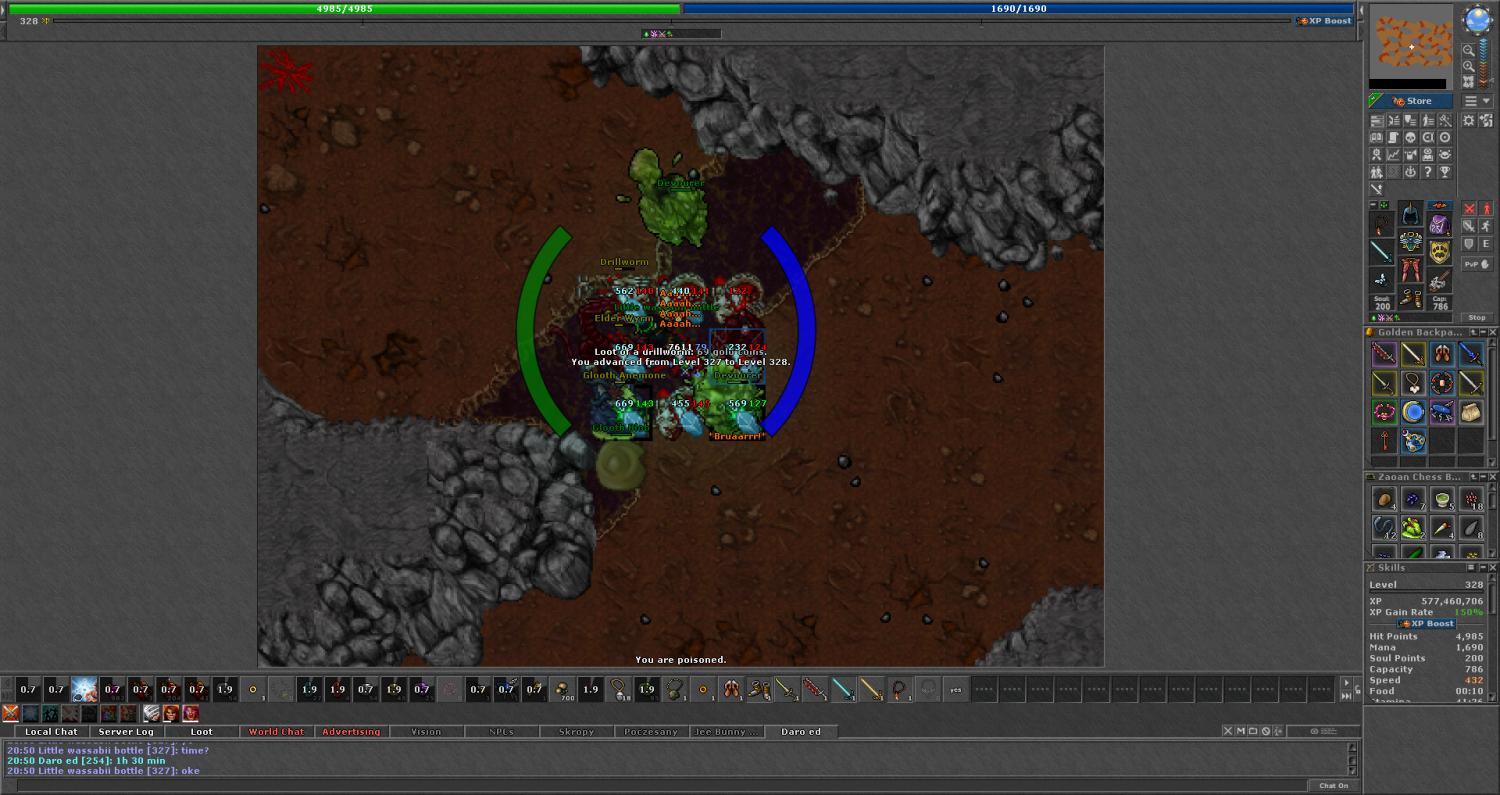Select the cookie item with count 4
1500x795 pixels.
(x=1384, y=500)
